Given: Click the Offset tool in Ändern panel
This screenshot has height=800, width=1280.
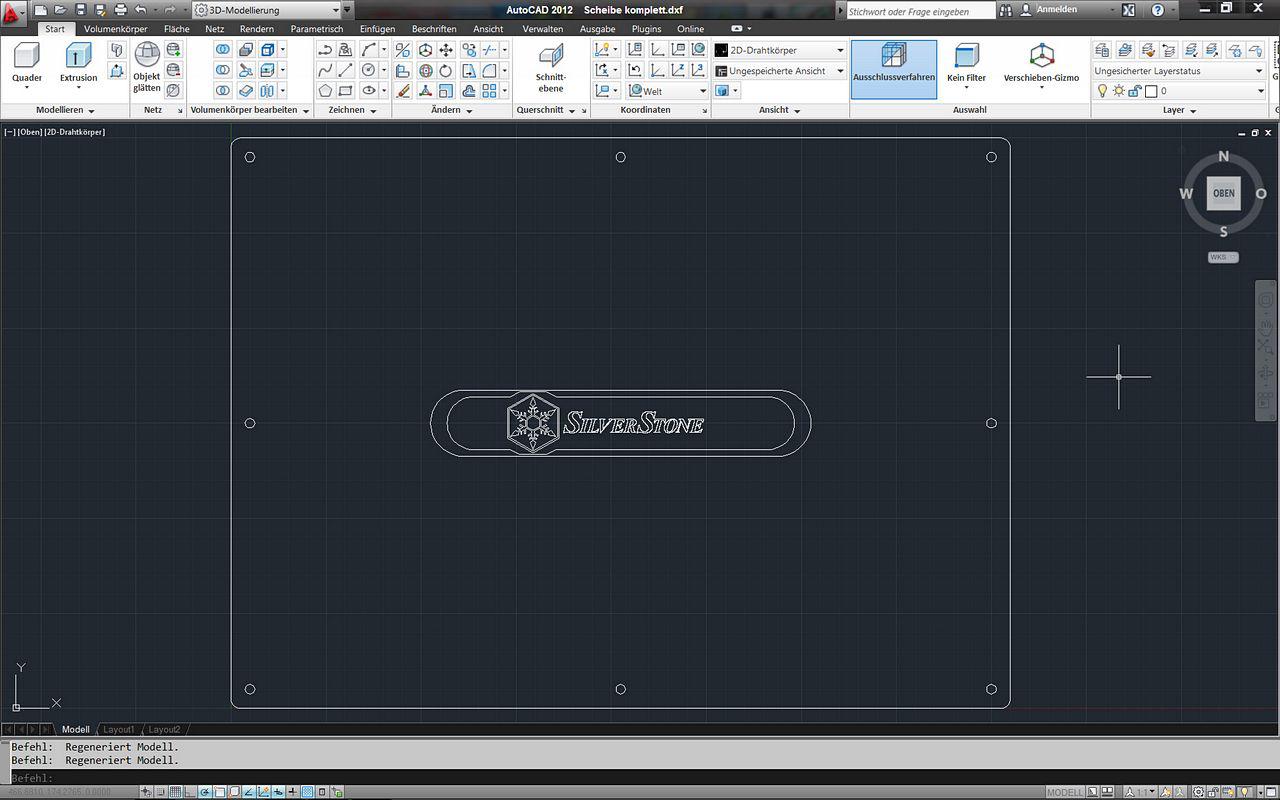Looking at the screenshot, I should (468, 91).
